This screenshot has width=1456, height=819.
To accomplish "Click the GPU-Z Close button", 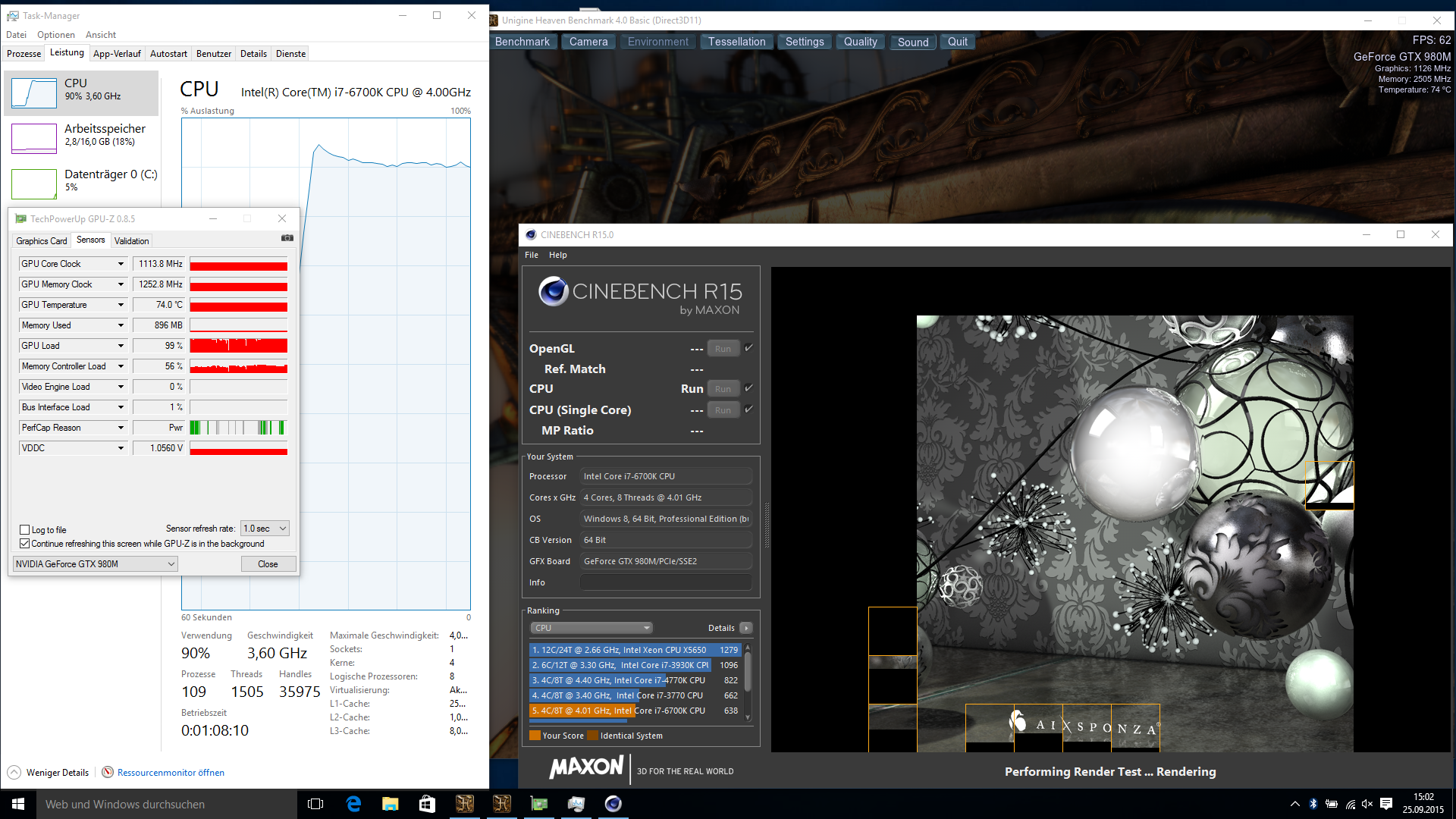I will click(268, 564).
